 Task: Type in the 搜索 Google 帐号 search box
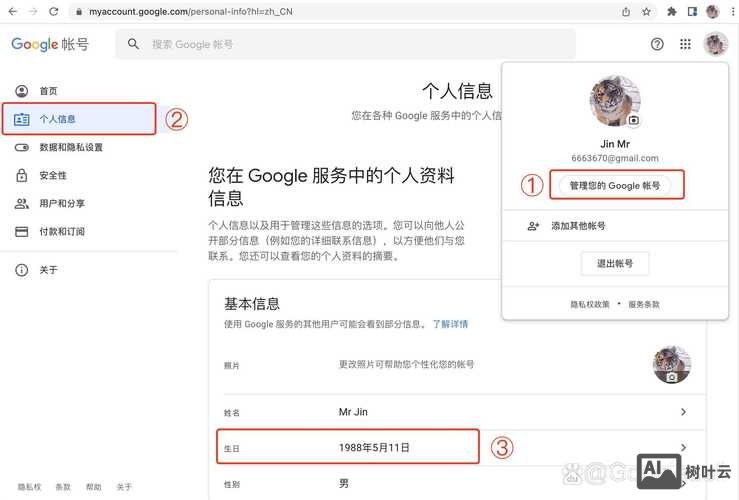345,44
